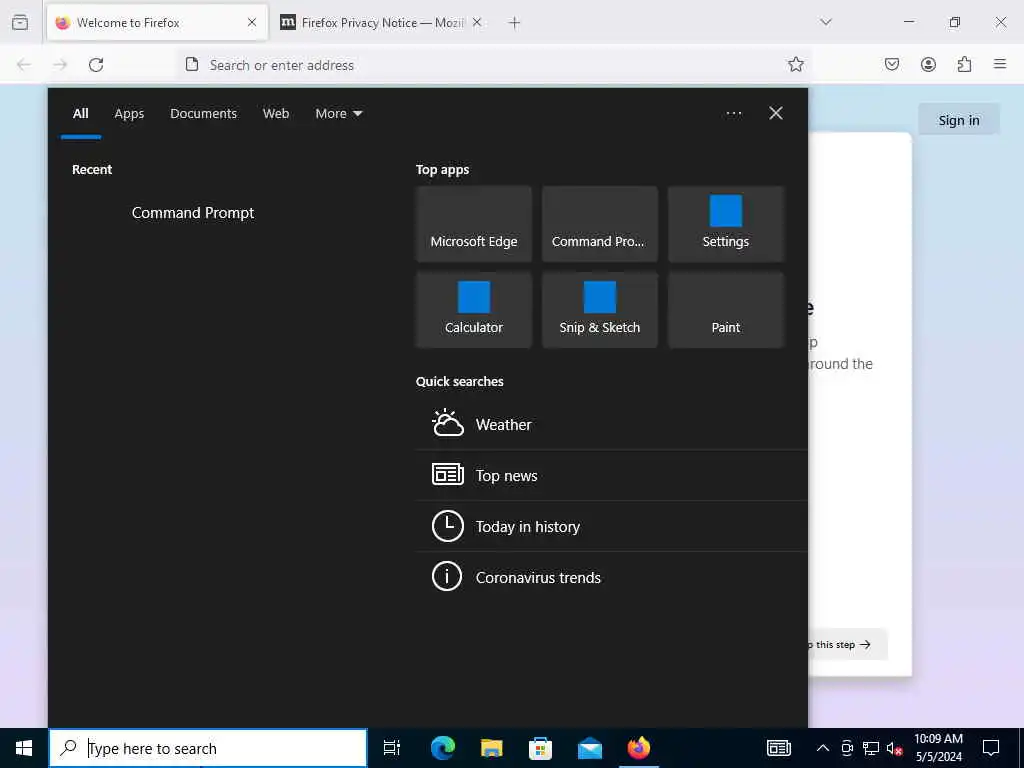
Task: Open Microsoft Store from the taskbar
Action: pos(540,748)
